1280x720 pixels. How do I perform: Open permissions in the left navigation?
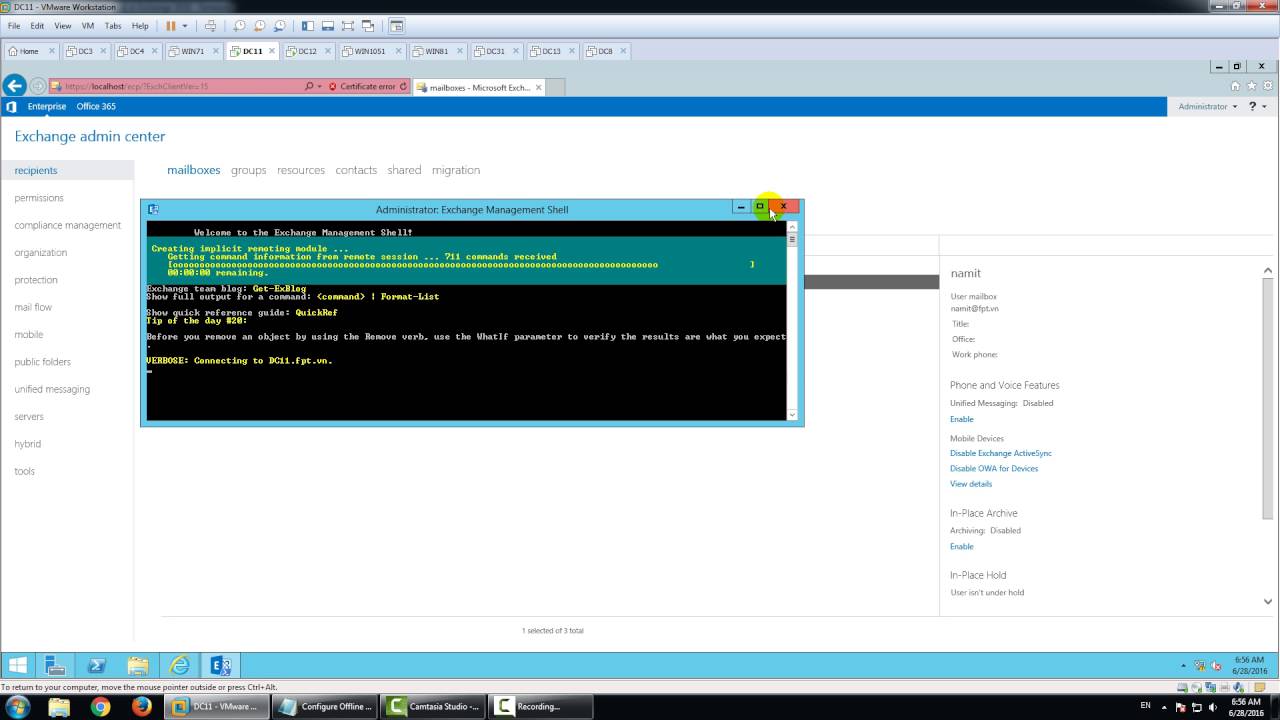[39, 198]
